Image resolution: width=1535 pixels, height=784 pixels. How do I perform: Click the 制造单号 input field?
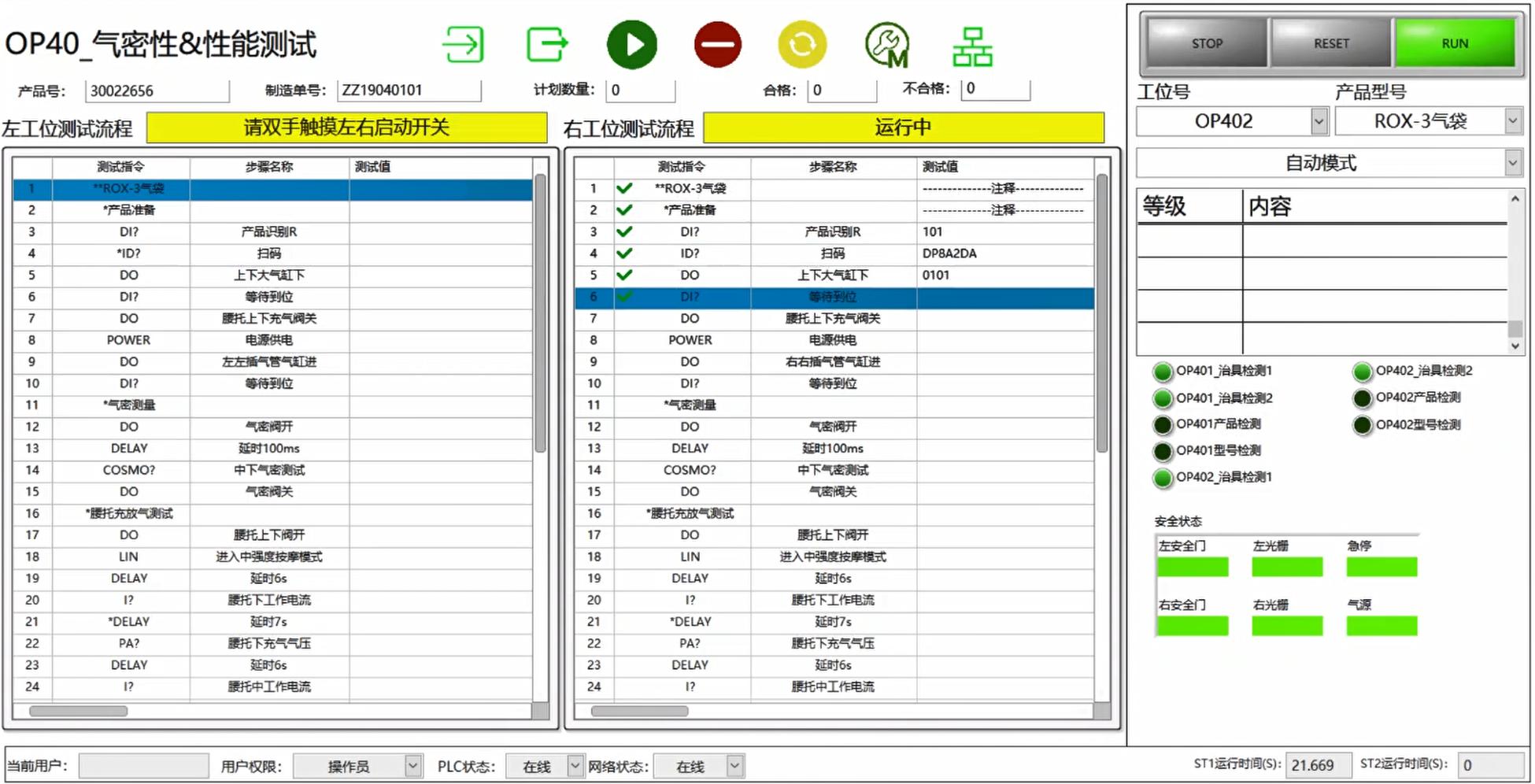pyautogui.click(x=409, y=91)
